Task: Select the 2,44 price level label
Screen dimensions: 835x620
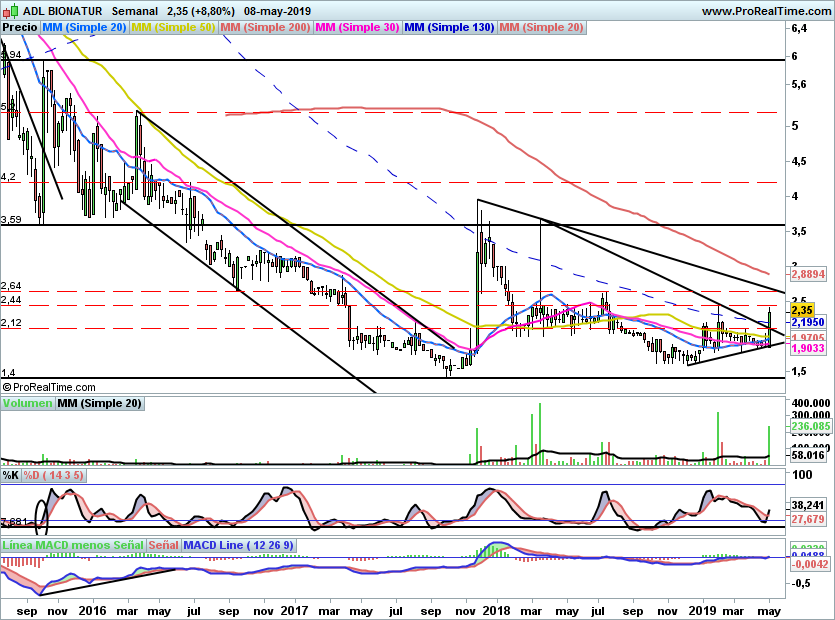Action: pos(11,300)
